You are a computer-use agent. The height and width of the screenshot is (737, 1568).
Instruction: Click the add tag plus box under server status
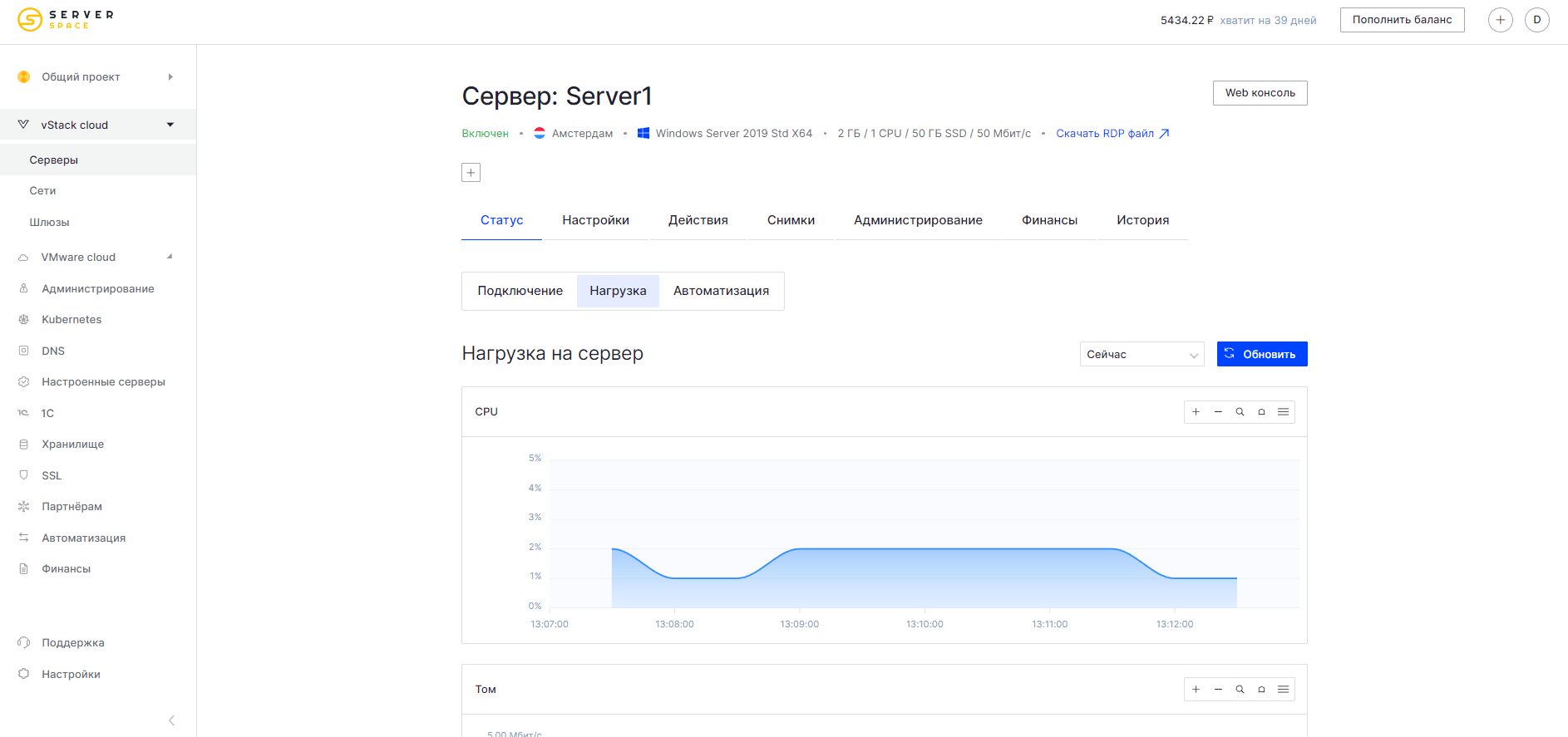[471, 173]
